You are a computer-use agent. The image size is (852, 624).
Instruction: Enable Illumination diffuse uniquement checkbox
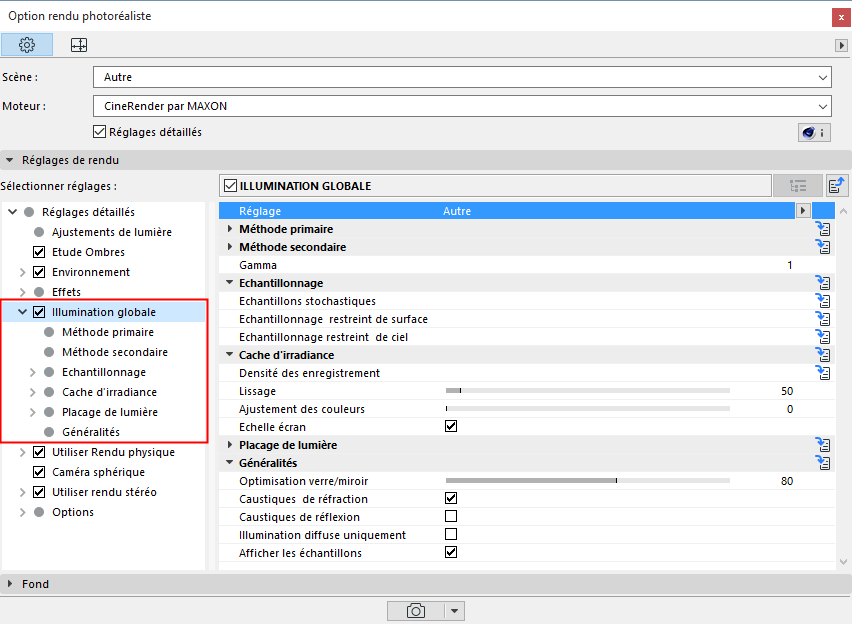pos(451,534)
